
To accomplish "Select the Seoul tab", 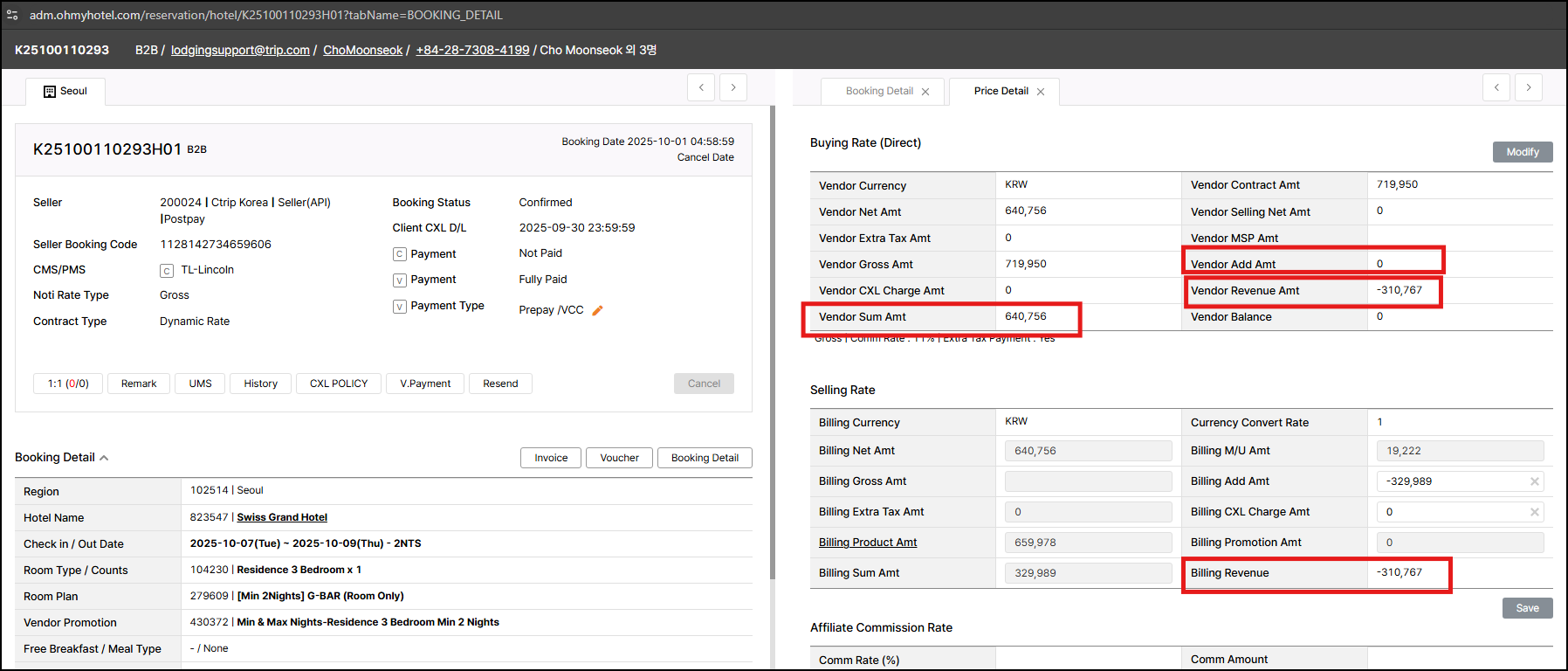I will click(x=65, y=91).
